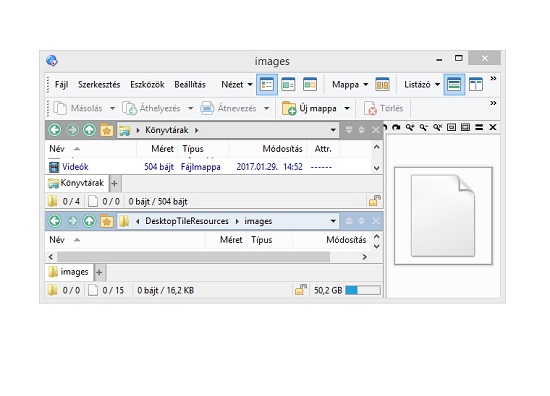Click rotate right in the viewer toolbar

[396, 127]
